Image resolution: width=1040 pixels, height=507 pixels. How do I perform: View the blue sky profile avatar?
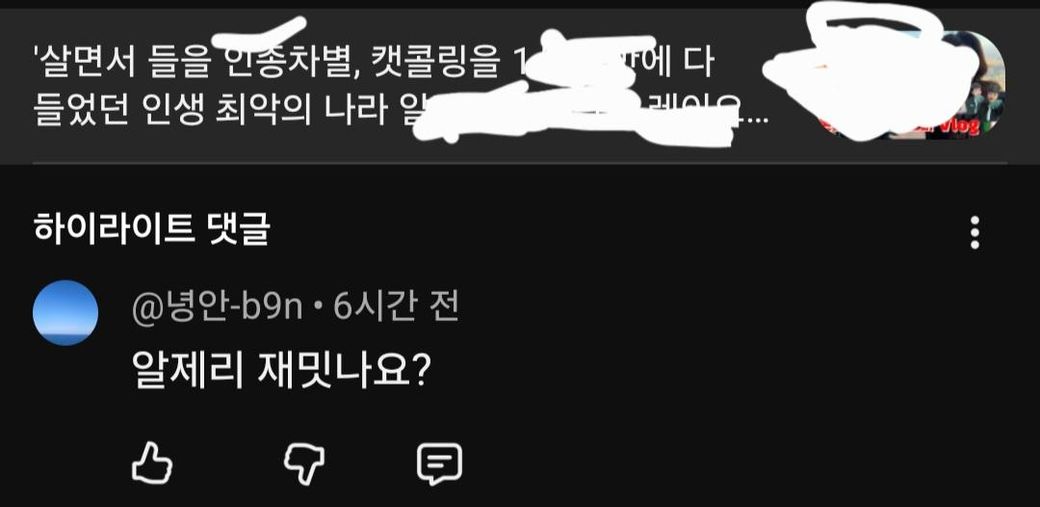click(x=66, y=313)
